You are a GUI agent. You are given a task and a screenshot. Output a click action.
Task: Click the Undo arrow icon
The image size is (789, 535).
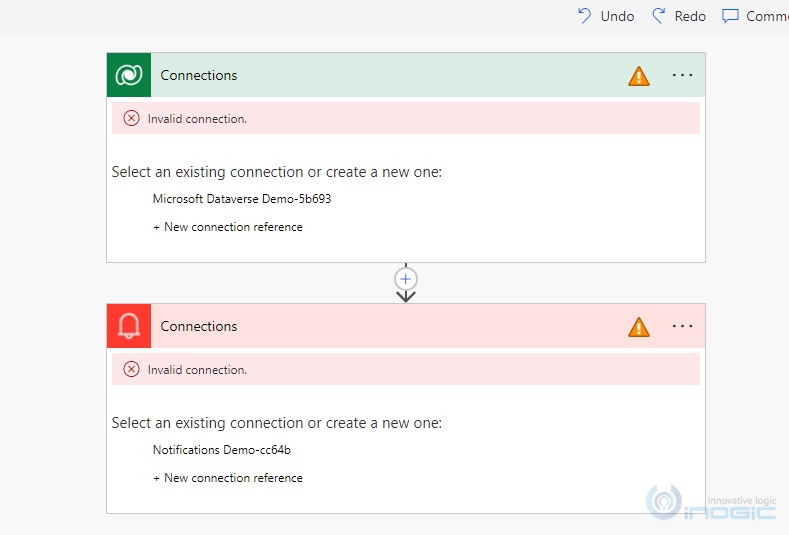[584, 16]
